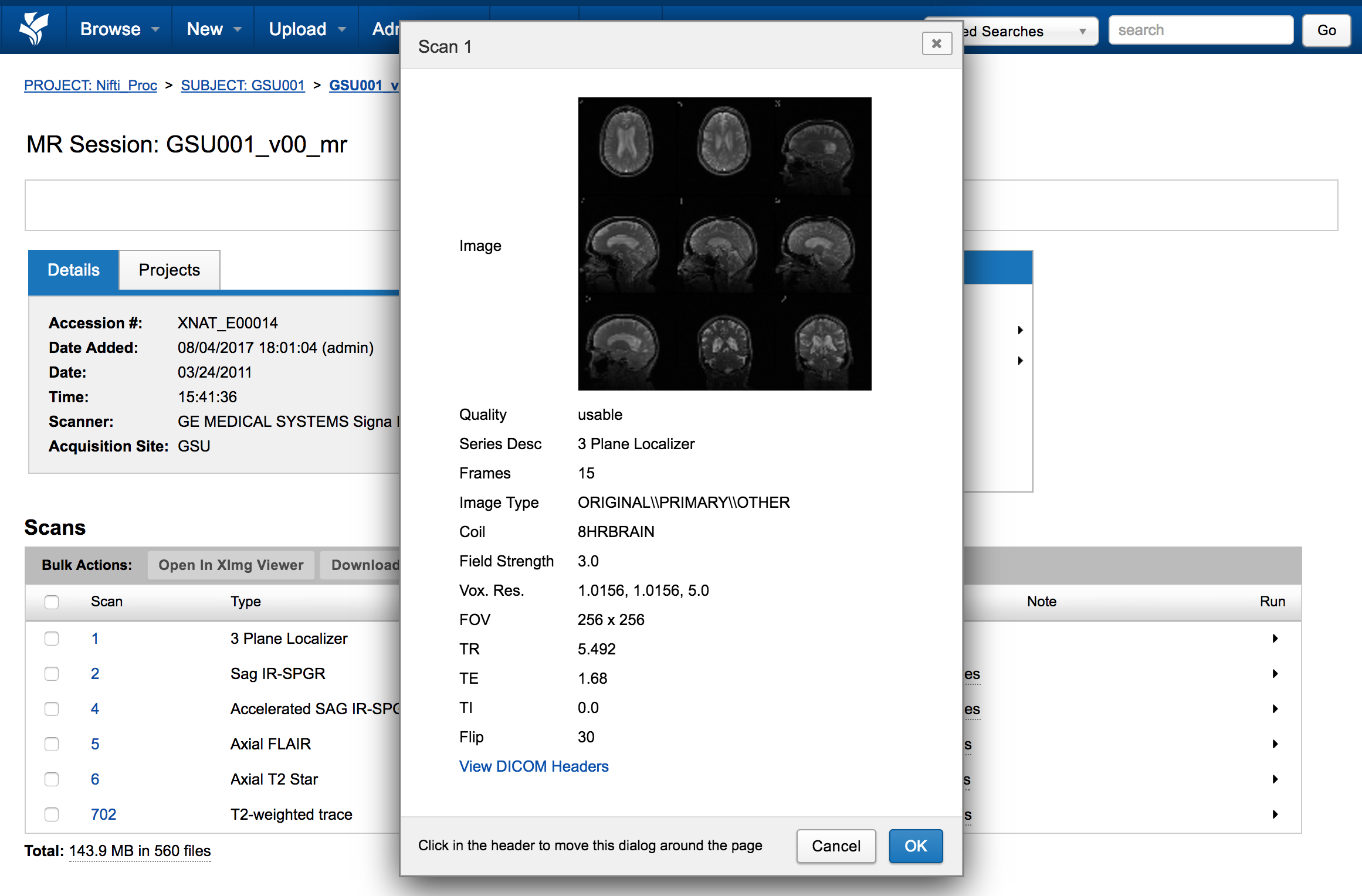Click run arrow for Axial FLAIR row

pos(1275,744)
